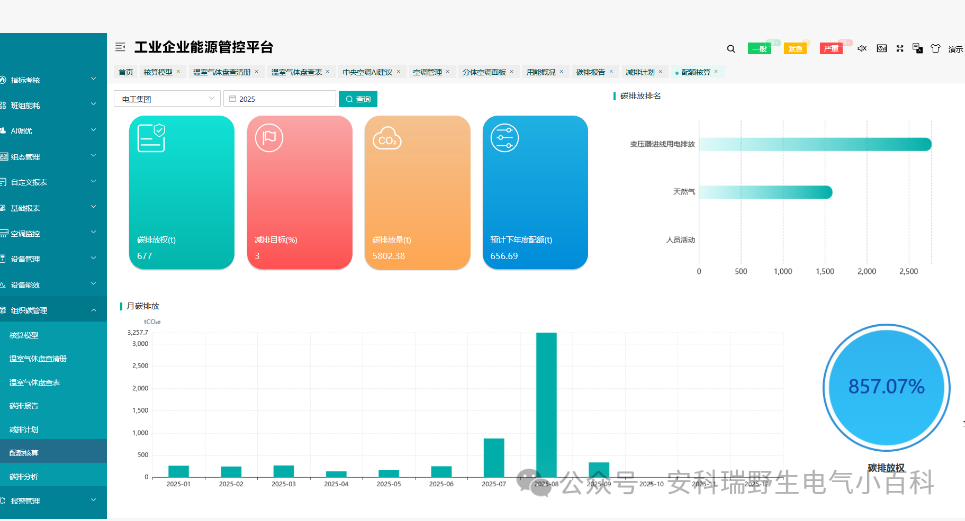
Task: Expand the 设备管理 sidebar menu
Action: click(54, 259)
